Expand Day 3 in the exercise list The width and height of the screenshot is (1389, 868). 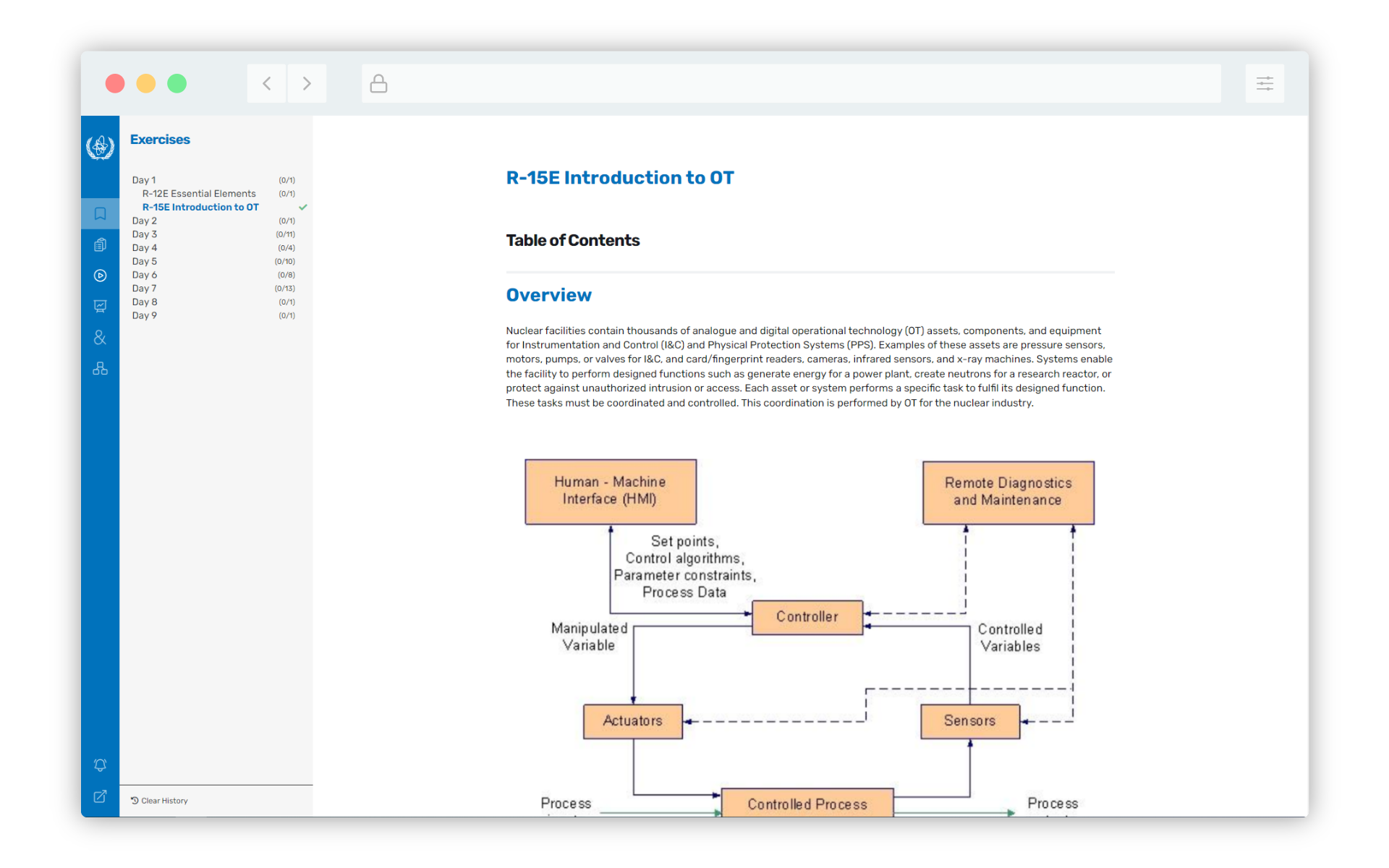[144, 234]
